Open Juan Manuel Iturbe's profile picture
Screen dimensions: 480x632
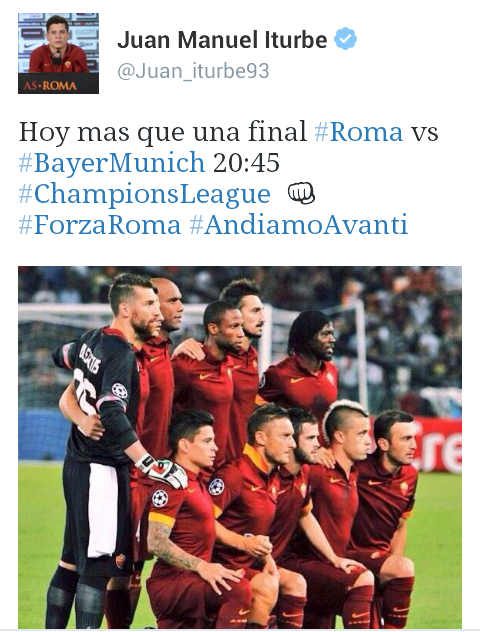click(x=58, y=53)
